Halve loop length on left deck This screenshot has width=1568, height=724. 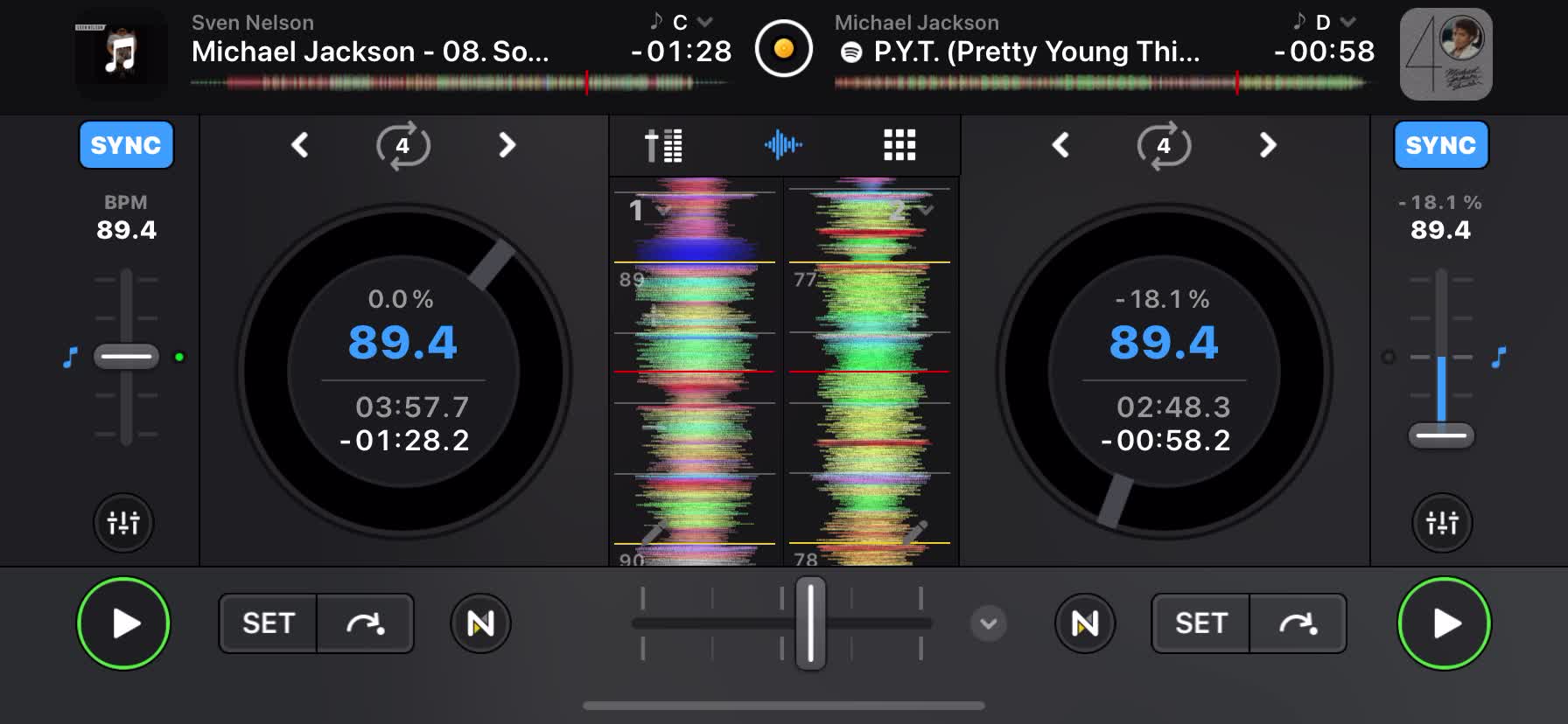pos(300,145)
